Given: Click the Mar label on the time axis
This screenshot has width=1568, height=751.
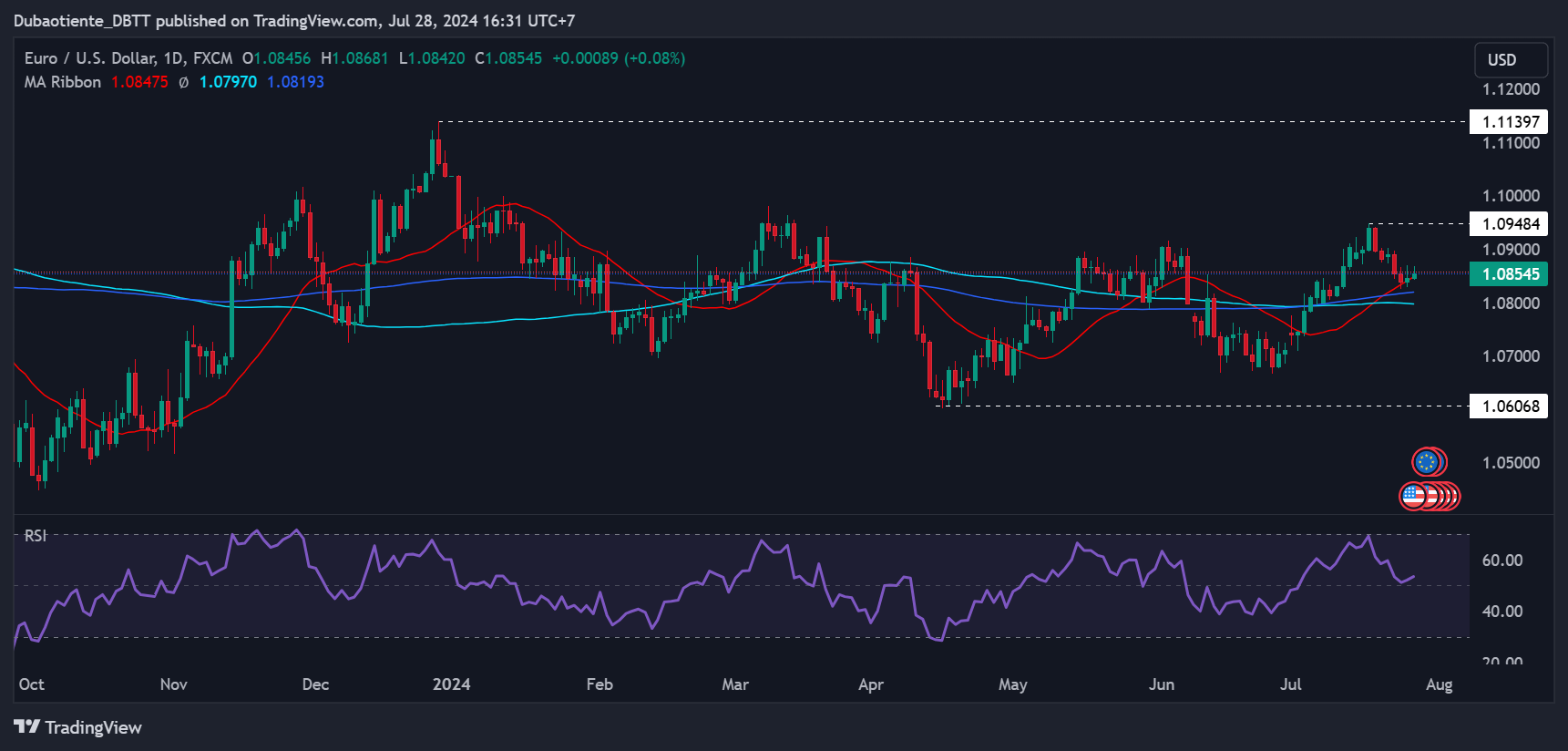Looking at the screenshot, I should pos(735,684).
